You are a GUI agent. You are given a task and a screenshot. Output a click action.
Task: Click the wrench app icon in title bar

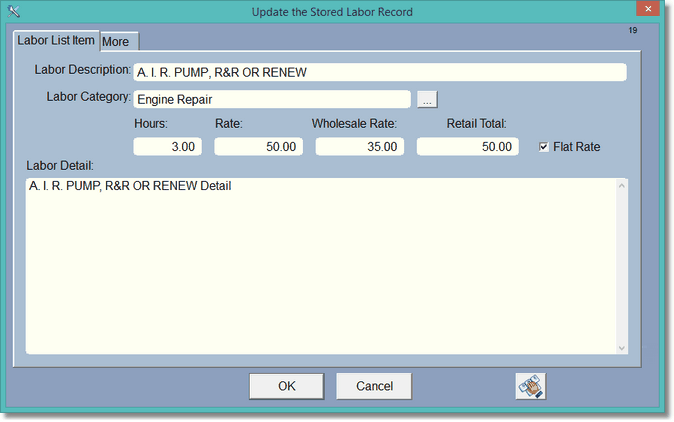pos(13,12)
